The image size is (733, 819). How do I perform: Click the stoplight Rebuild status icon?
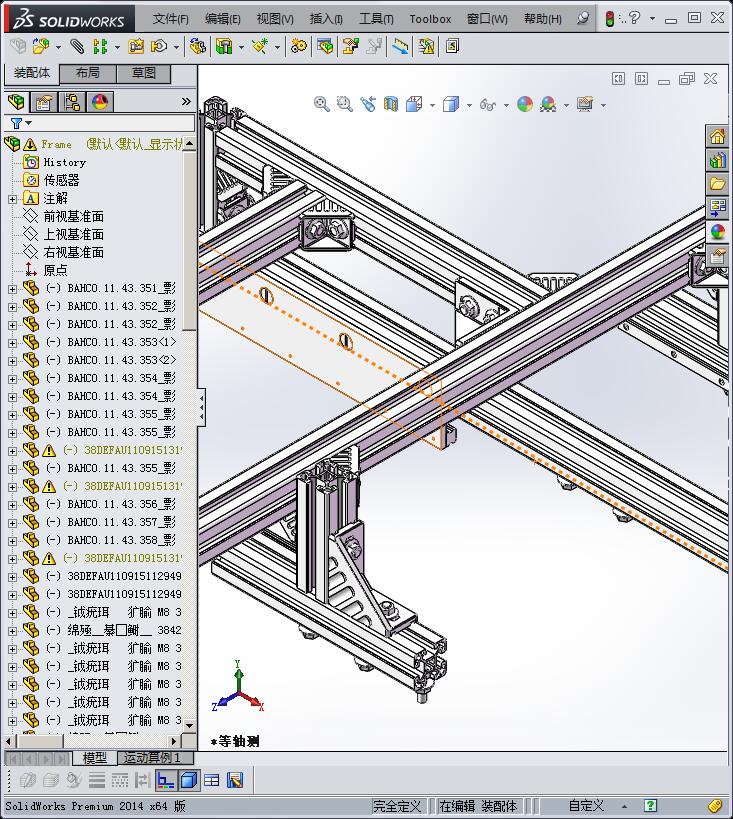[x=609, y=19]
